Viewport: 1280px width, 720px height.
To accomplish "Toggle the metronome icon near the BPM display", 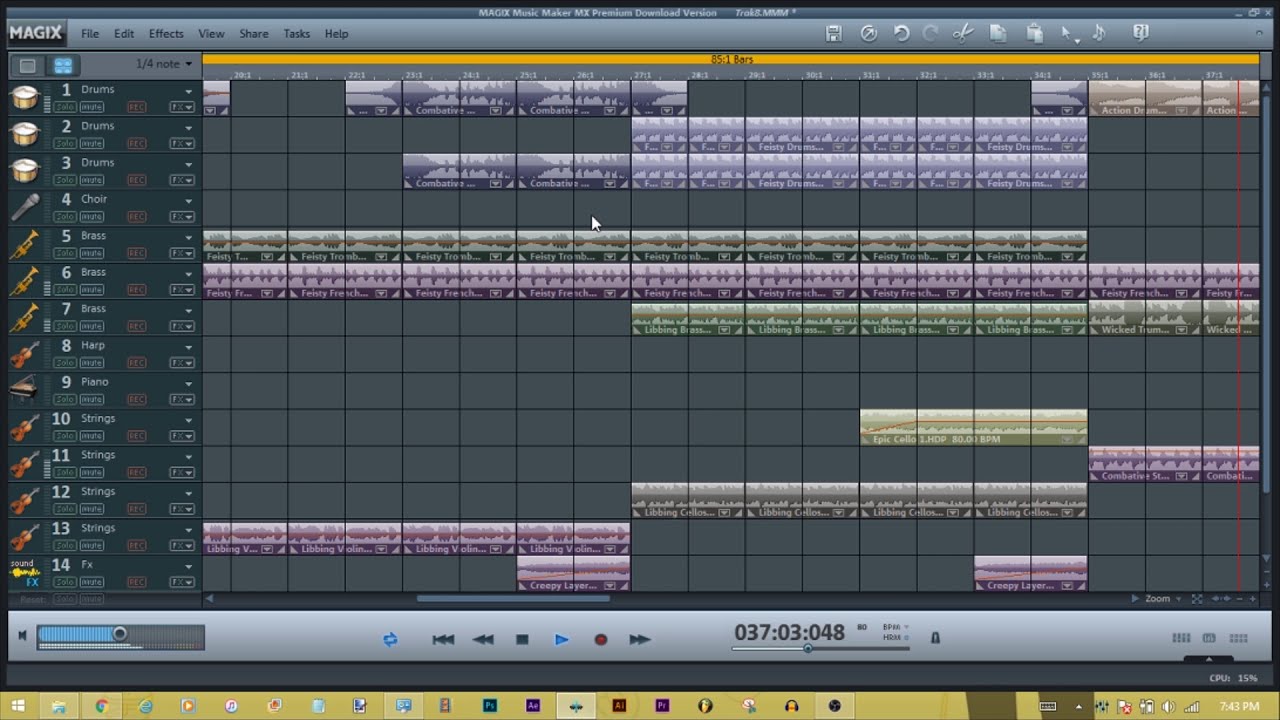I will coord(935,637).
